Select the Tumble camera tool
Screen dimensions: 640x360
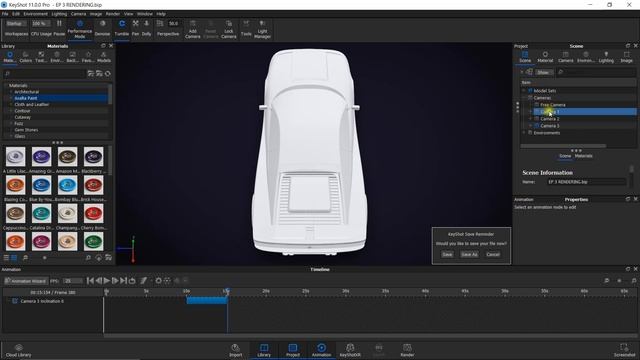(122, 28)
